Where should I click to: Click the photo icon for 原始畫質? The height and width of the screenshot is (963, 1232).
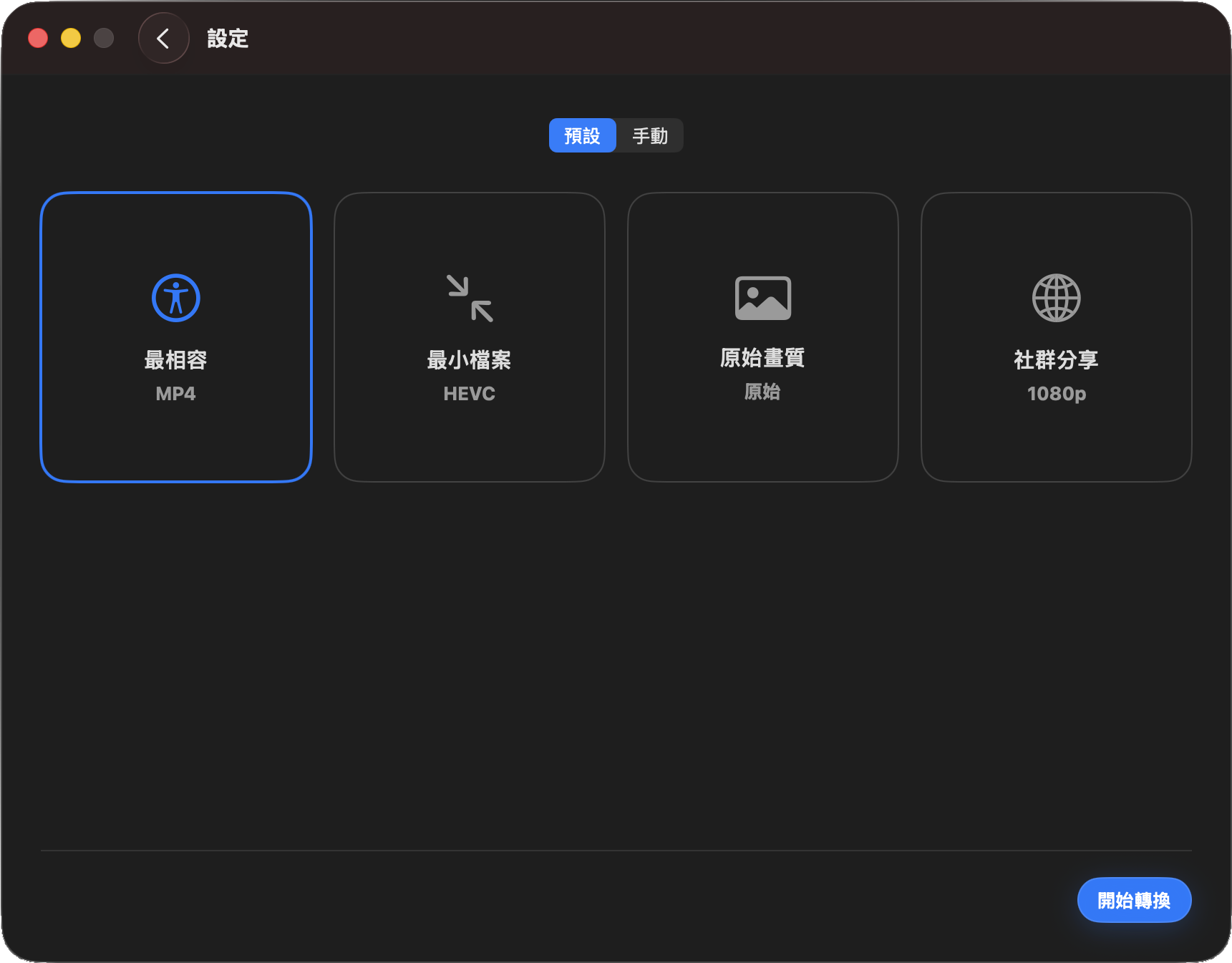pyautogui.click(x=763, y=298)
